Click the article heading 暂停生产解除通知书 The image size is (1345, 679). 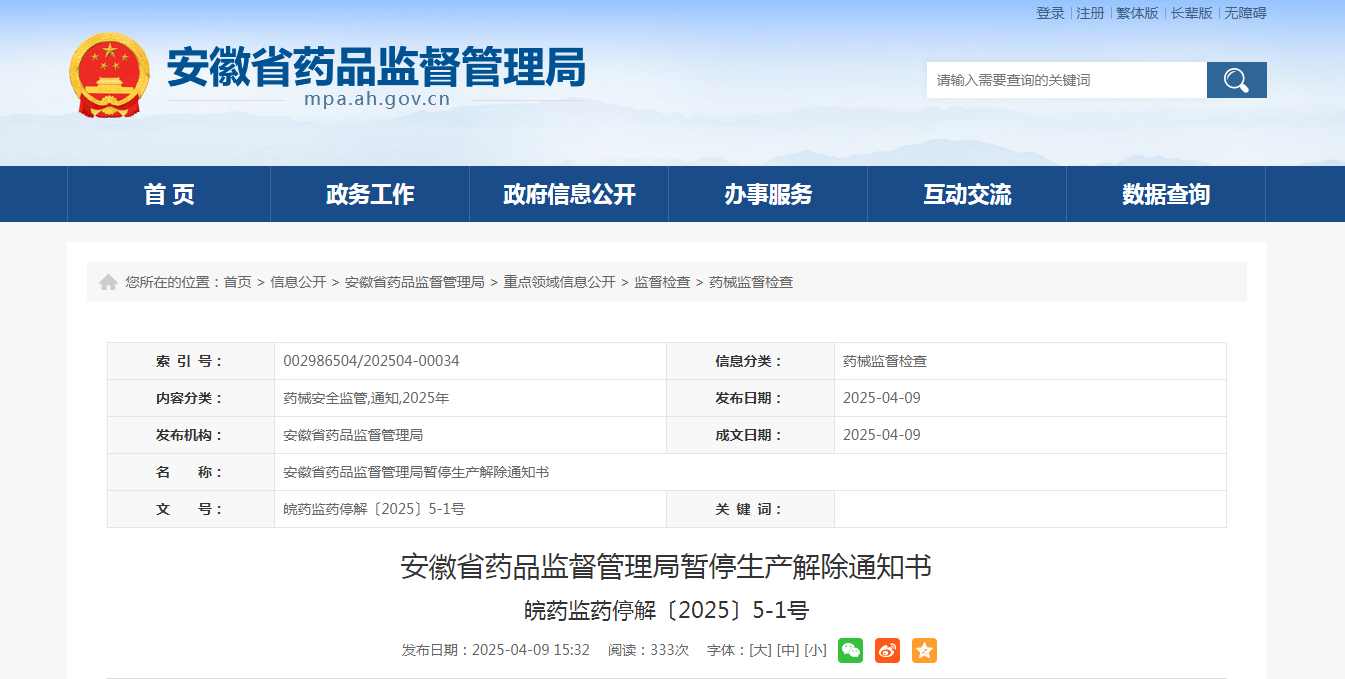666,567
